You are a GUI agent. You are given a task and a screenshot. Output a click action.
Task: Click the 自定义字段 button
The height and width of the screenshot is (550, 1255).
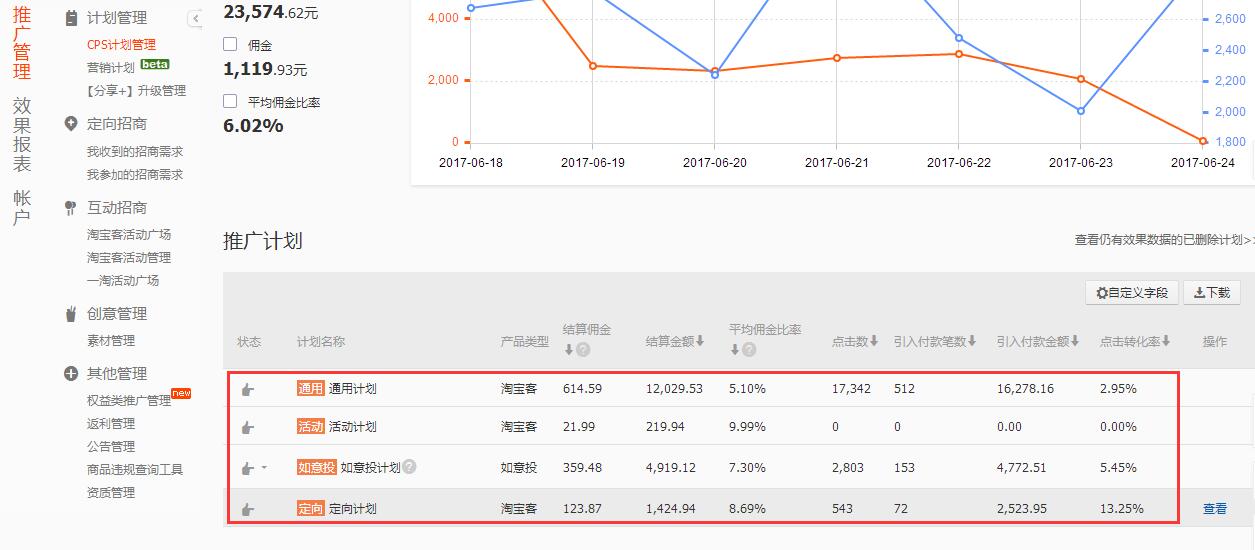pos(1132,293)
